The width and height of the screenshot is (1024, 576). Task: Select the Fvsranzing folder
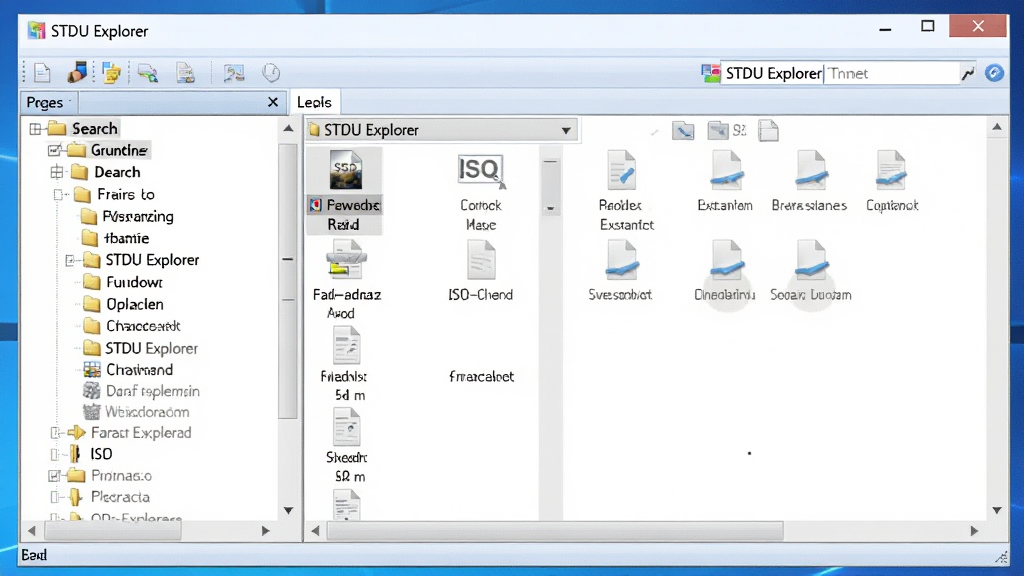(128, 216)
